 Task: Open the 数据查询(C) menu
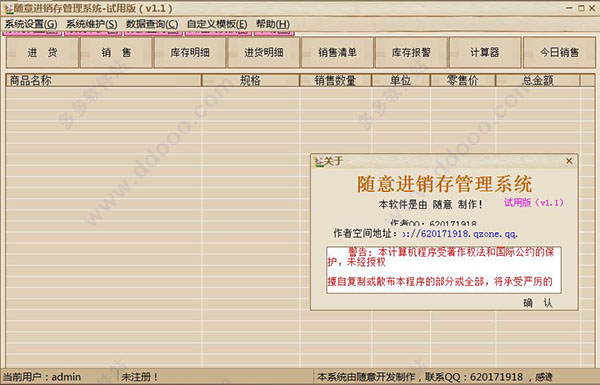[x=152, y=24]
